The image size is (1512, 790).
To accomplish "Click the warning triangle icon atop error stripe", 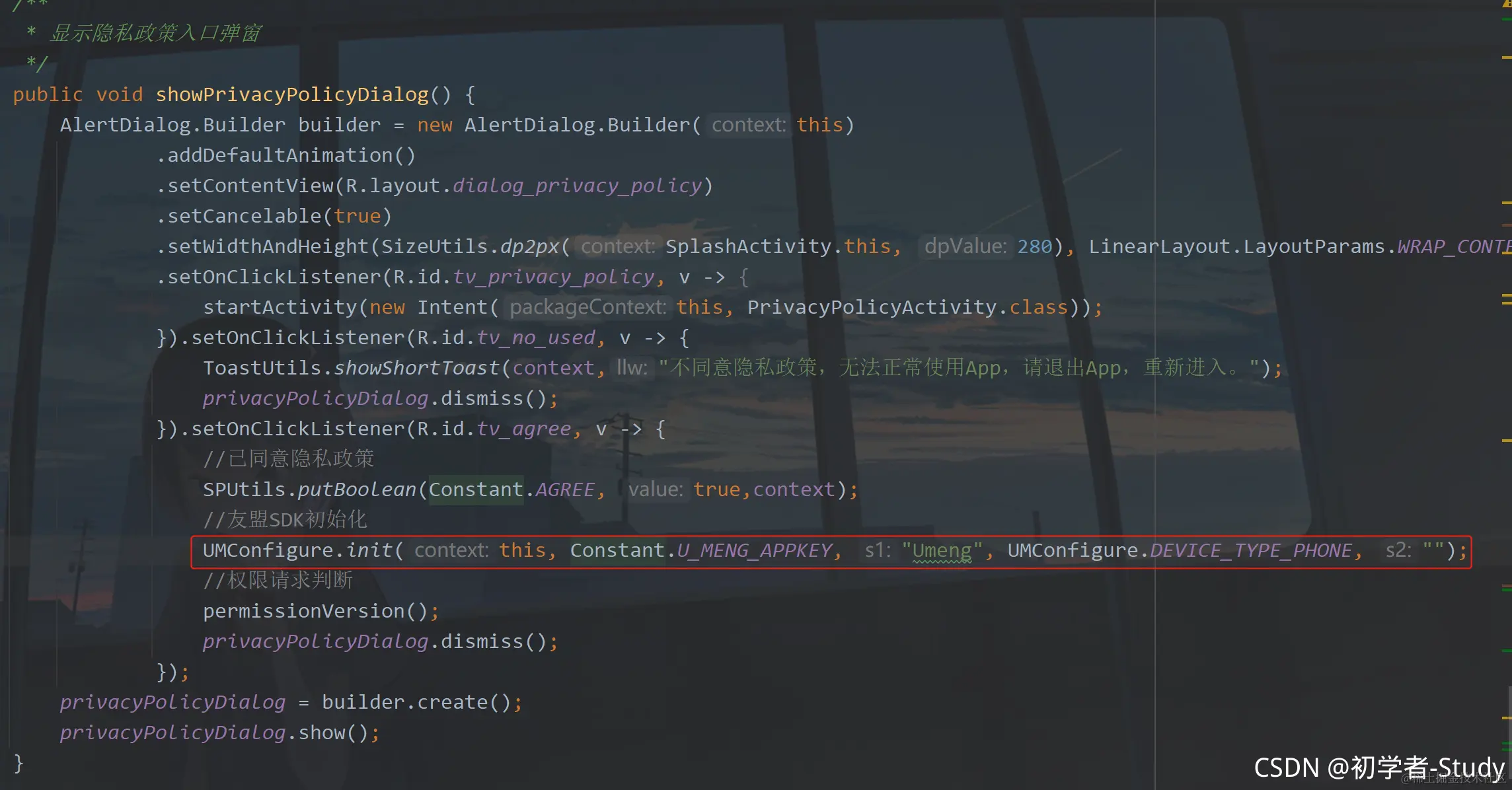I will [x=1506, y=3].
